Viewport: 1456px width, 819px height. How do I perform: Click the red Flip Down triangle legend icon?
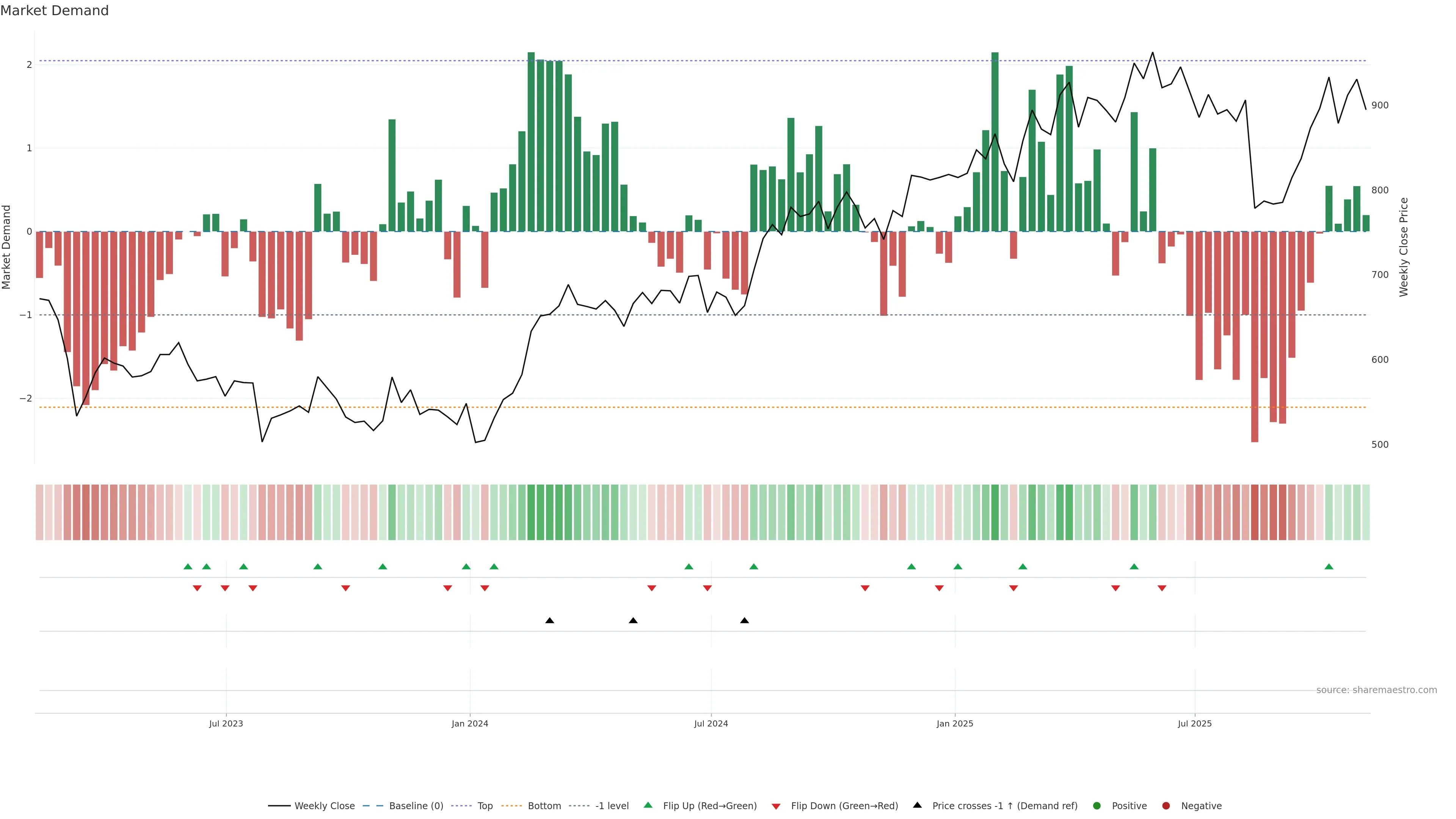pyautogui.click(x=775, y=806)
